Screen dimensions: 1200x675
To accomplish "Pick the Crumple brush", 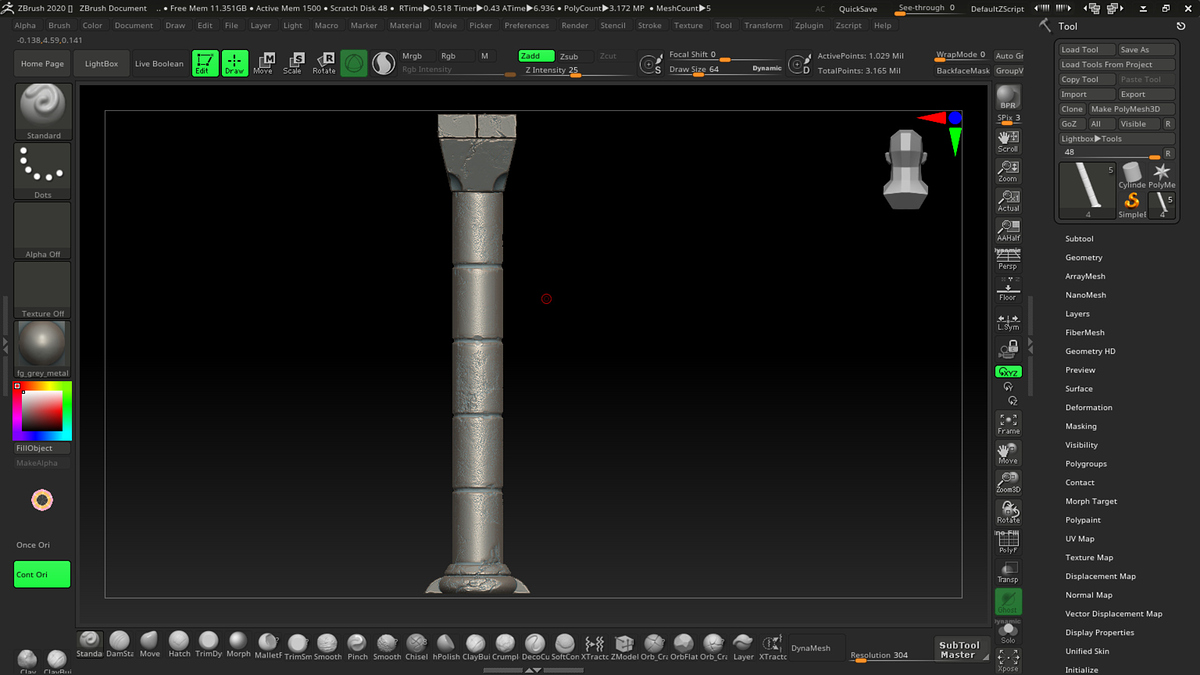I will [x=505, y=646].
